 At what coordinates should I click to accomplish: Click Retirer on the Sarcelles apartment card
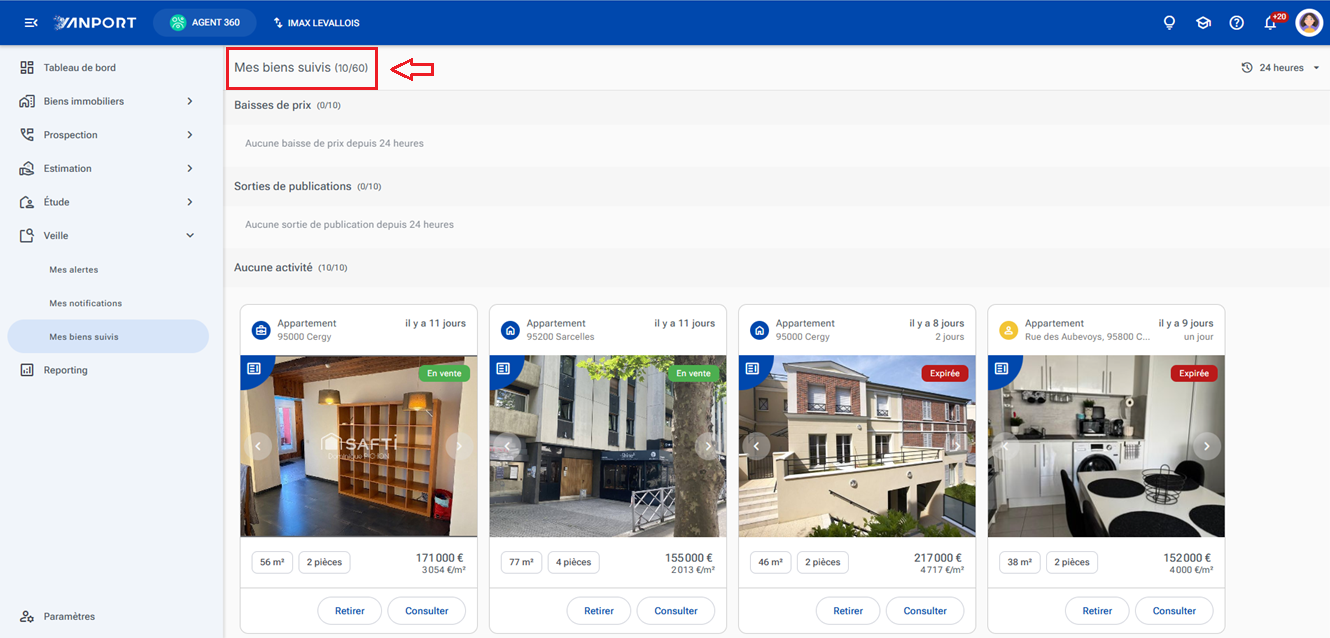point(599,611)
